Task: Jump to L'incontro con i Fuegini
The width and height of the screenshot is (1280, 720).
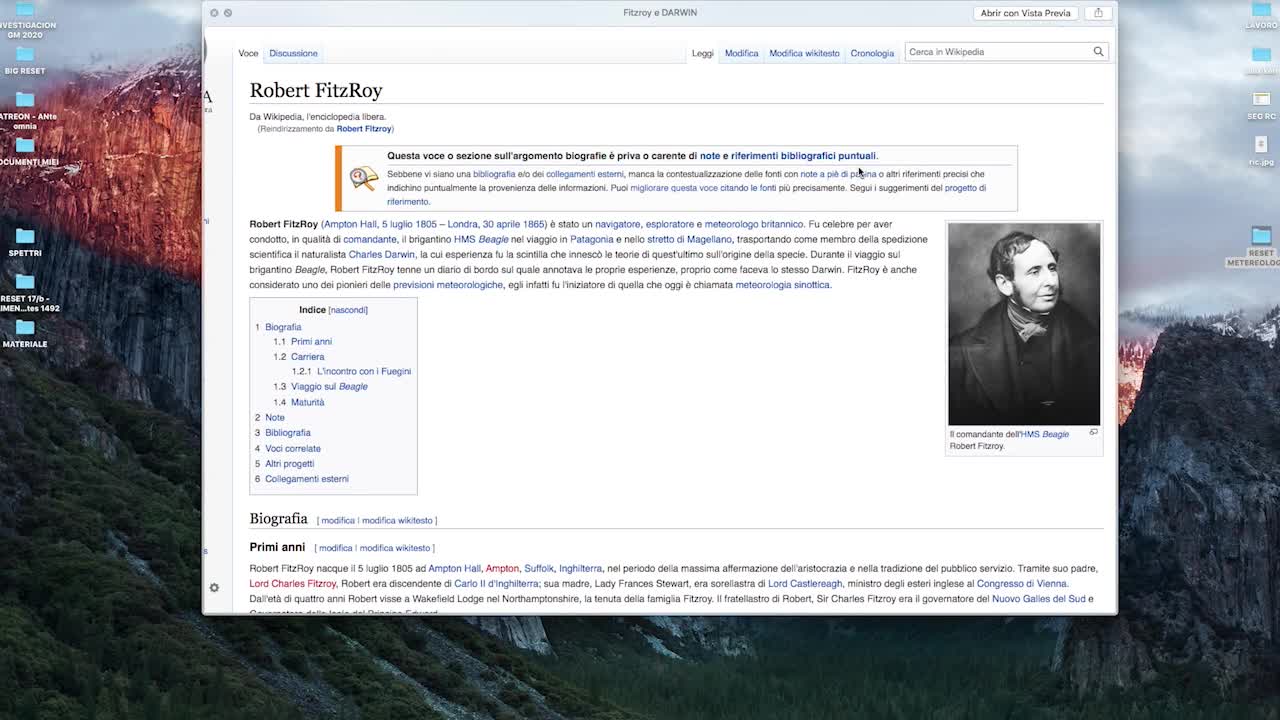Action: click(x=364, y=372)
